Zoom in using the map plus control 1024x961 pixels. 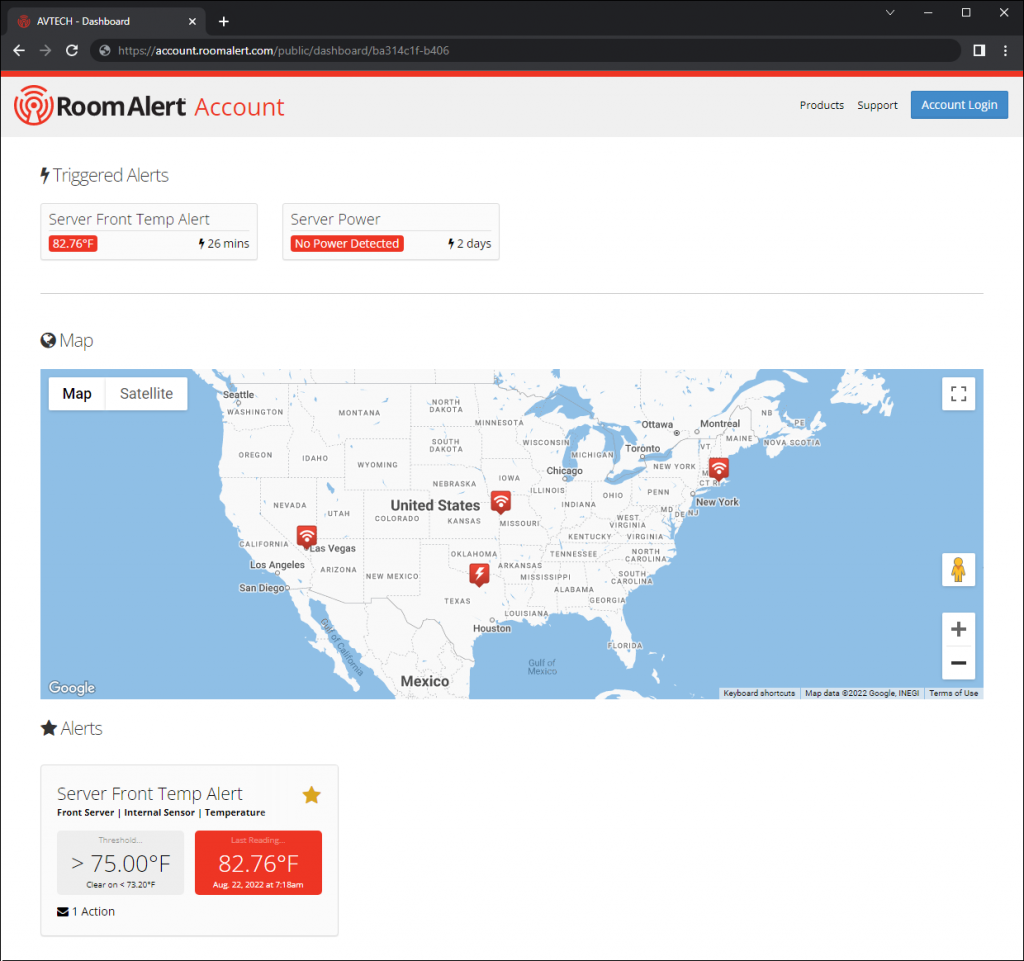pyautogui.click(x=958, y=629)
